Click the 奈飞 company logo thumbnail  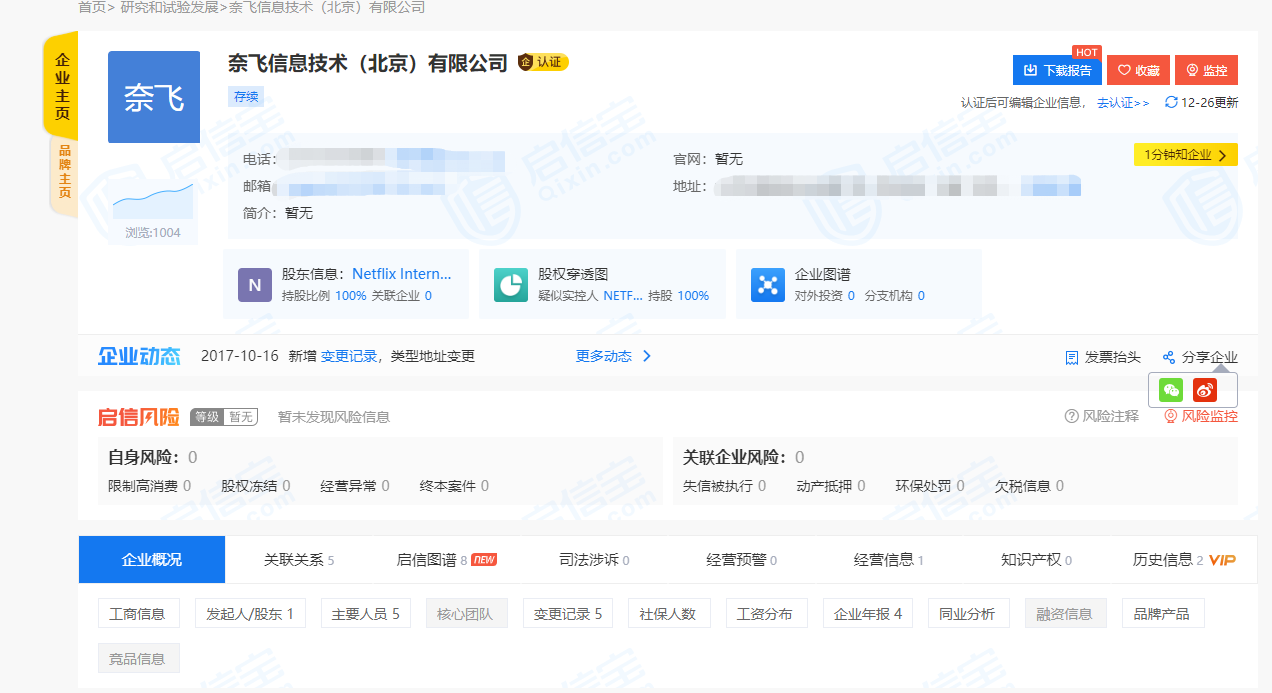point(153,96)
